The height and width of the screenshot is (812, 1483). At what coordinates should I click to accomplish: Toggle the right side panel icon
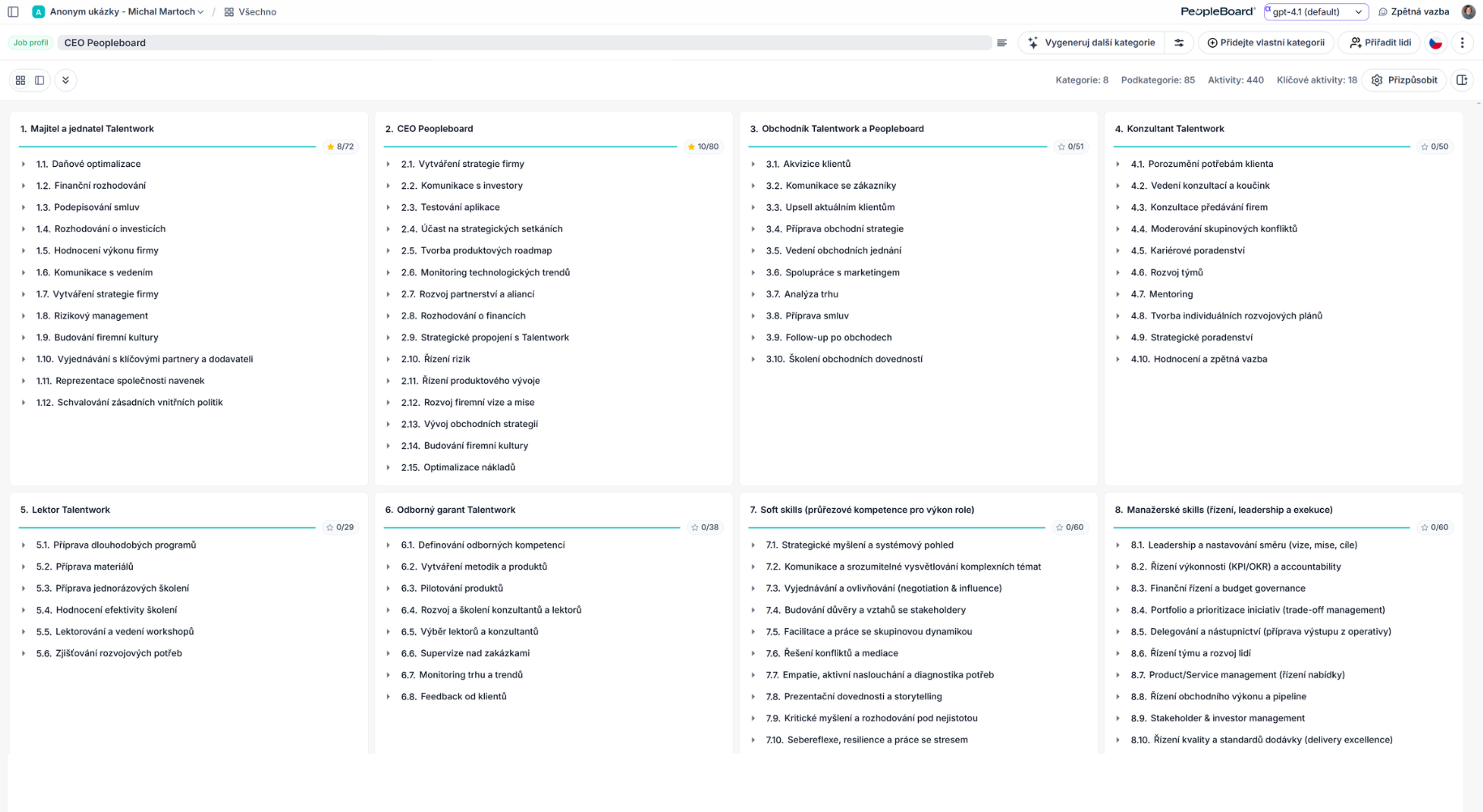pos(1462,80)
